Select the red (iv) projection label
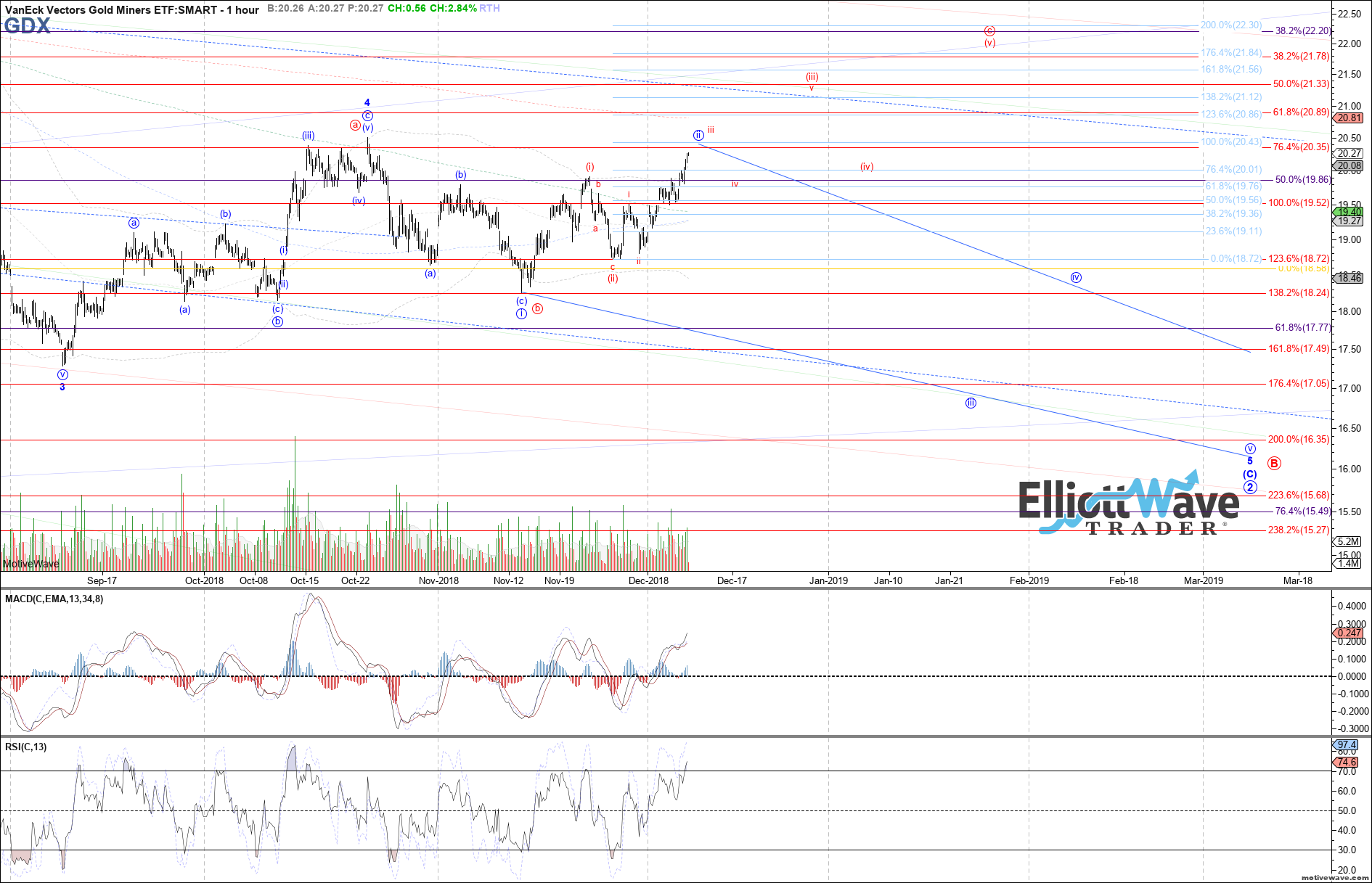The width and height of the screenshot is (1372, 883). tap(867, 167)
